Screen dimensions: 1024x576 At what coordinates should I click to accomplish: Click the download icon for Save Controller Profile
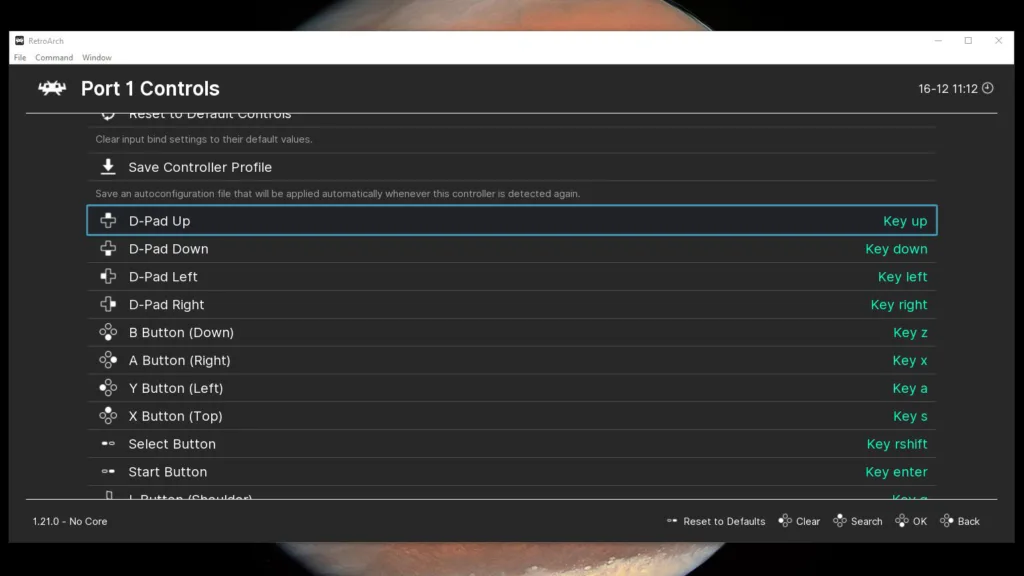tap(108, 166)
